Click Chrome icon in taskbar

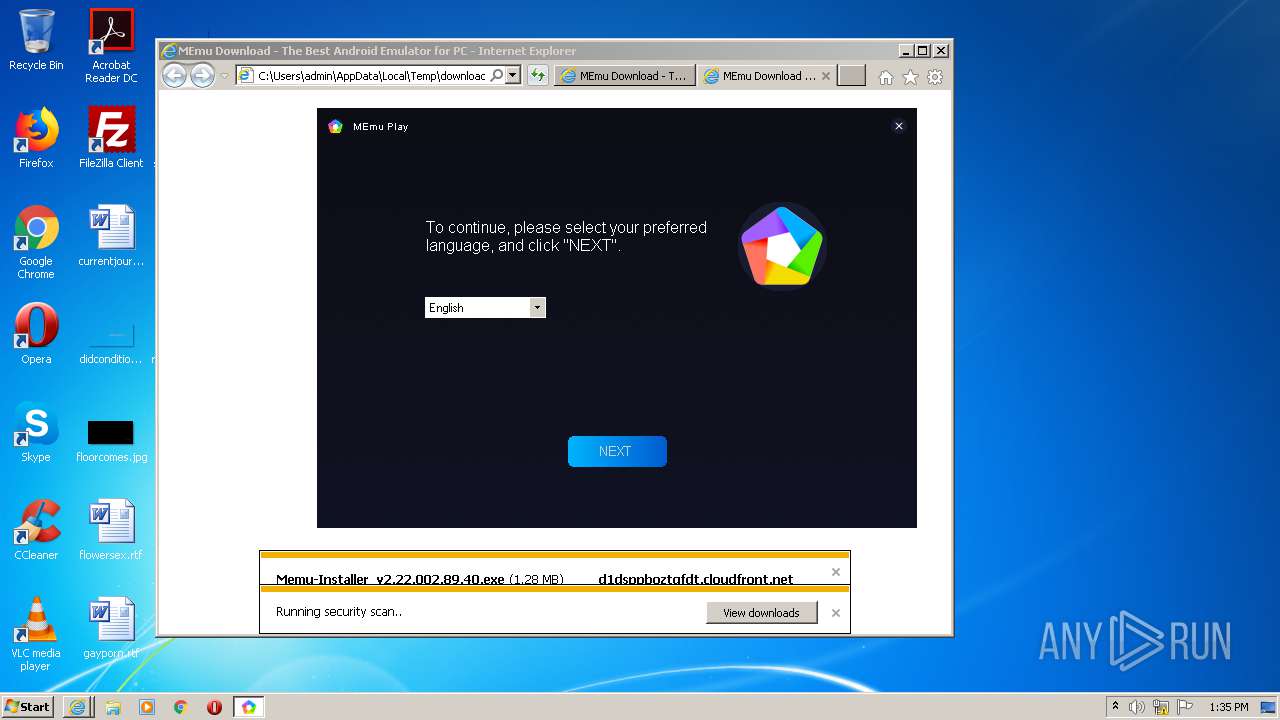[x=180, y=707]
